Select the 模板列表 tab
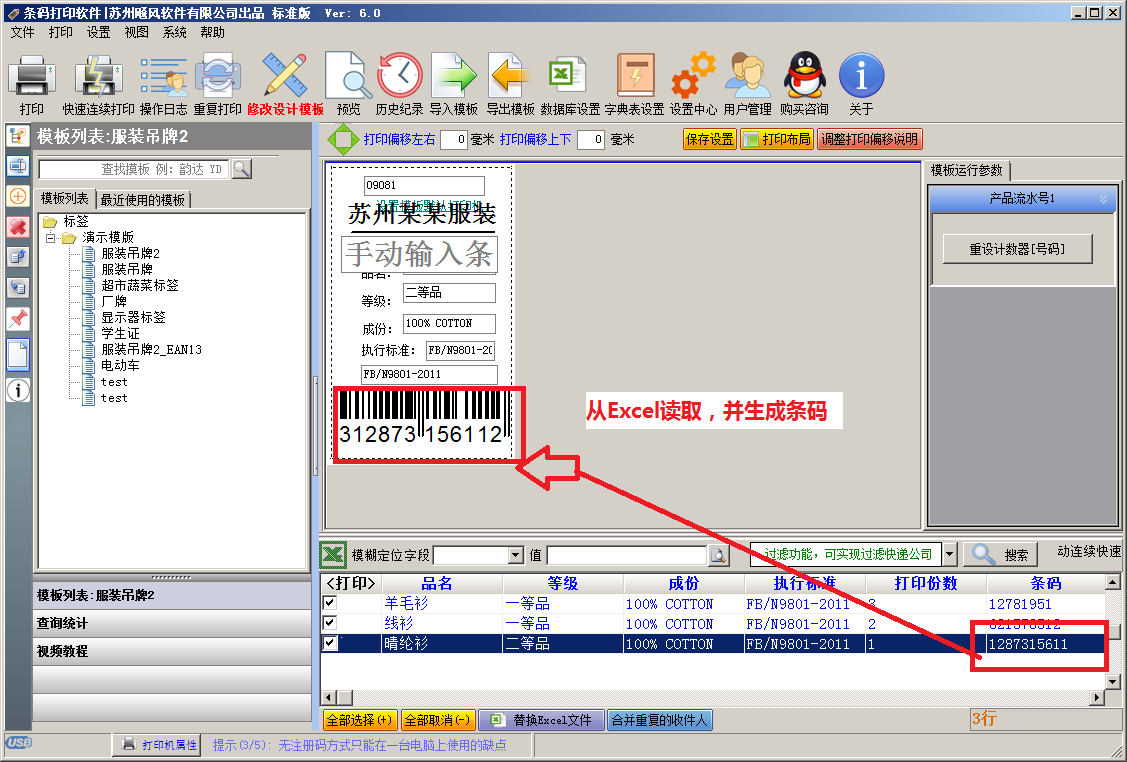 point(65,198)
